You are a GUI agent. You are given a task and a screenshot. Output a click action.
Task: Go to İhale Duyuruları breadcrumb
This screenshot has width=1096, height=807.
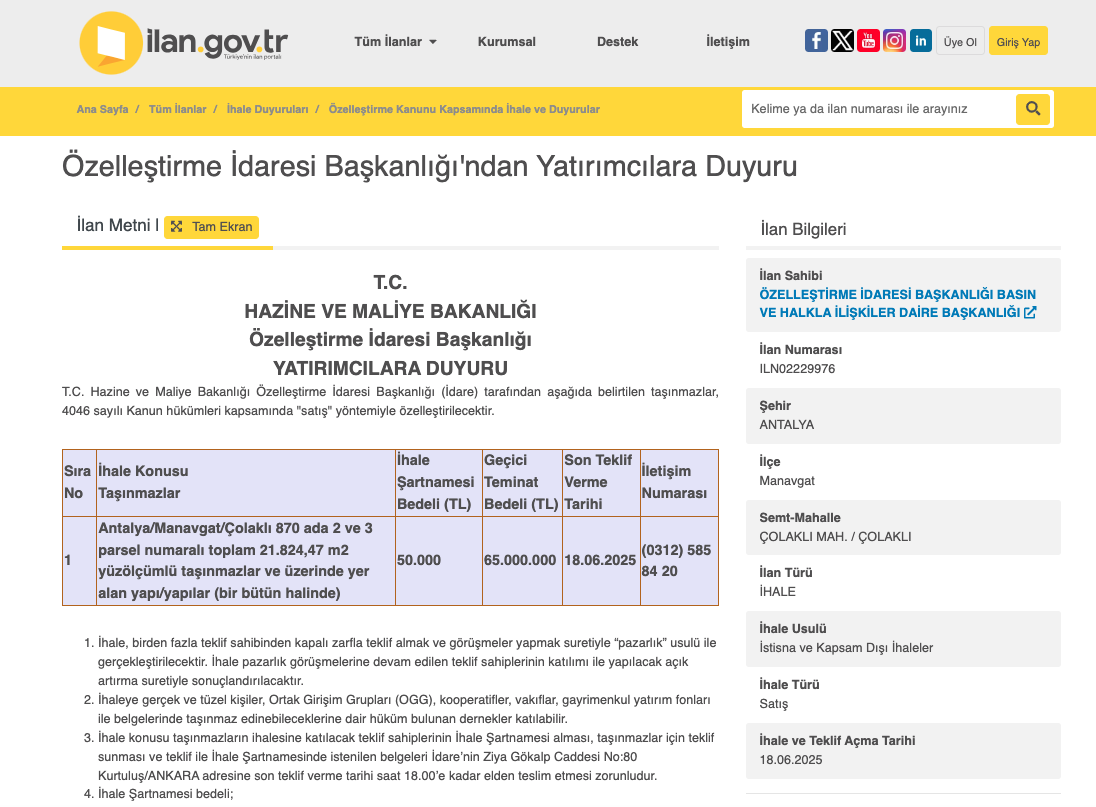pyautogui.click(x=267, y=109)
